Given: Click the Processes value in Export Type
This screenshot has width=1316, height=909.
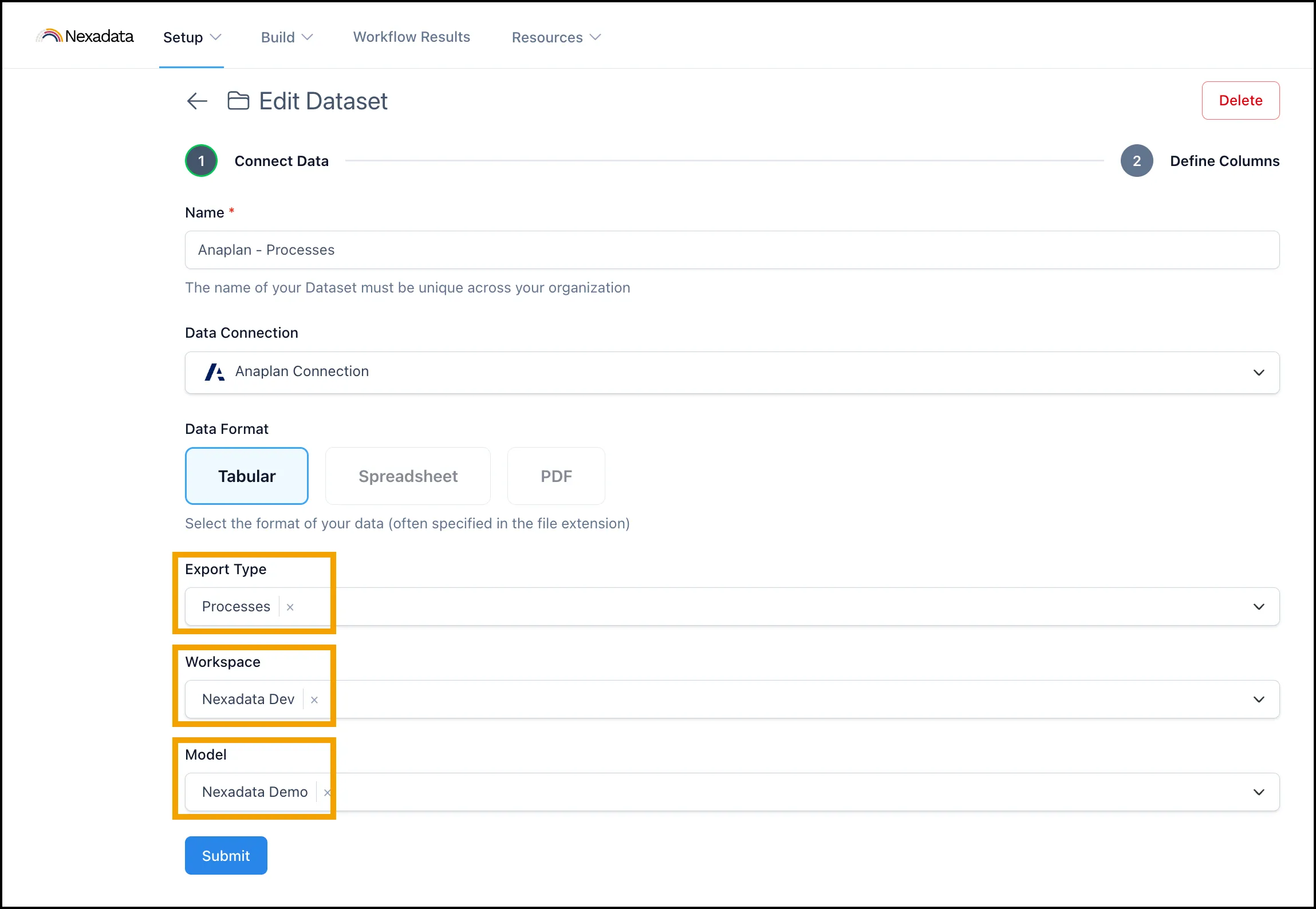Looking at the screenshot, I should [x=236, y=606].
